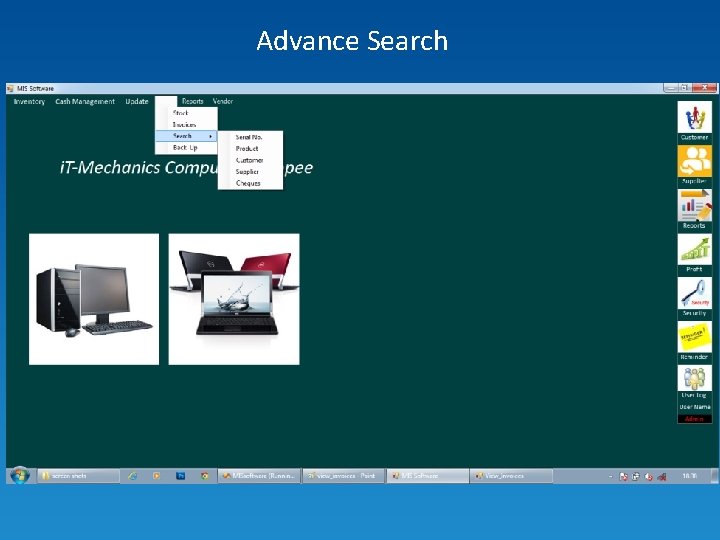Click the desktop computer picture
This screenshot has width=720, height=540.
point(94,299)
